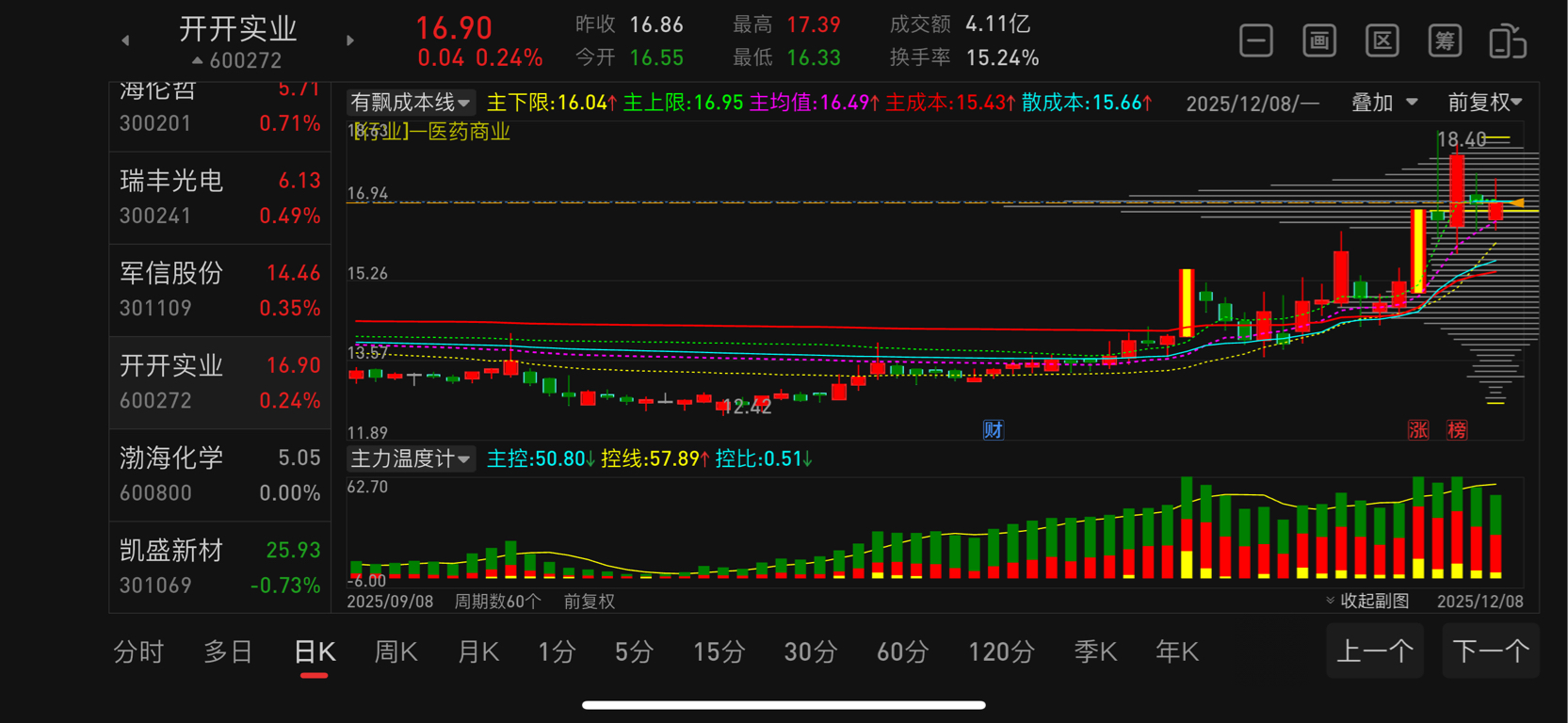Image resolution: width=1568 pixels, height=723 pixels.
Task: Tap the 控比:0.51 indicator value
Action: point(765,458)
